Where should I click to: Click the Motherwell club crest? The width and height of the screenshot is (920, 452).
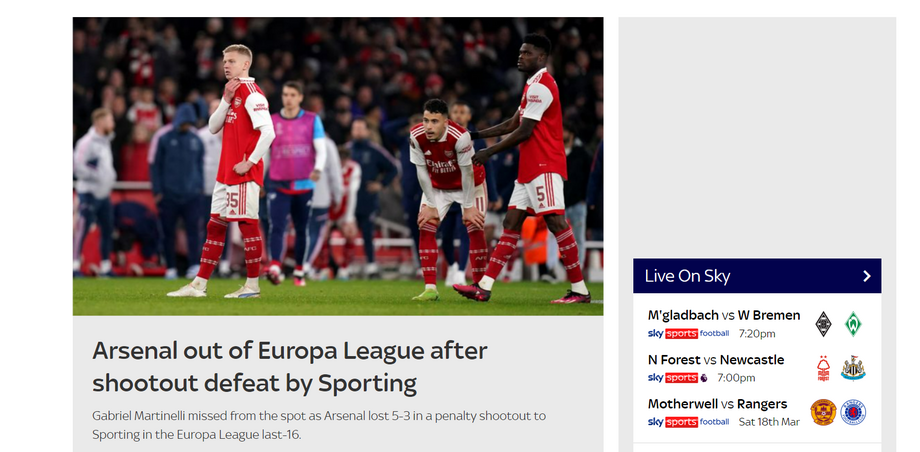click(824, 412)
